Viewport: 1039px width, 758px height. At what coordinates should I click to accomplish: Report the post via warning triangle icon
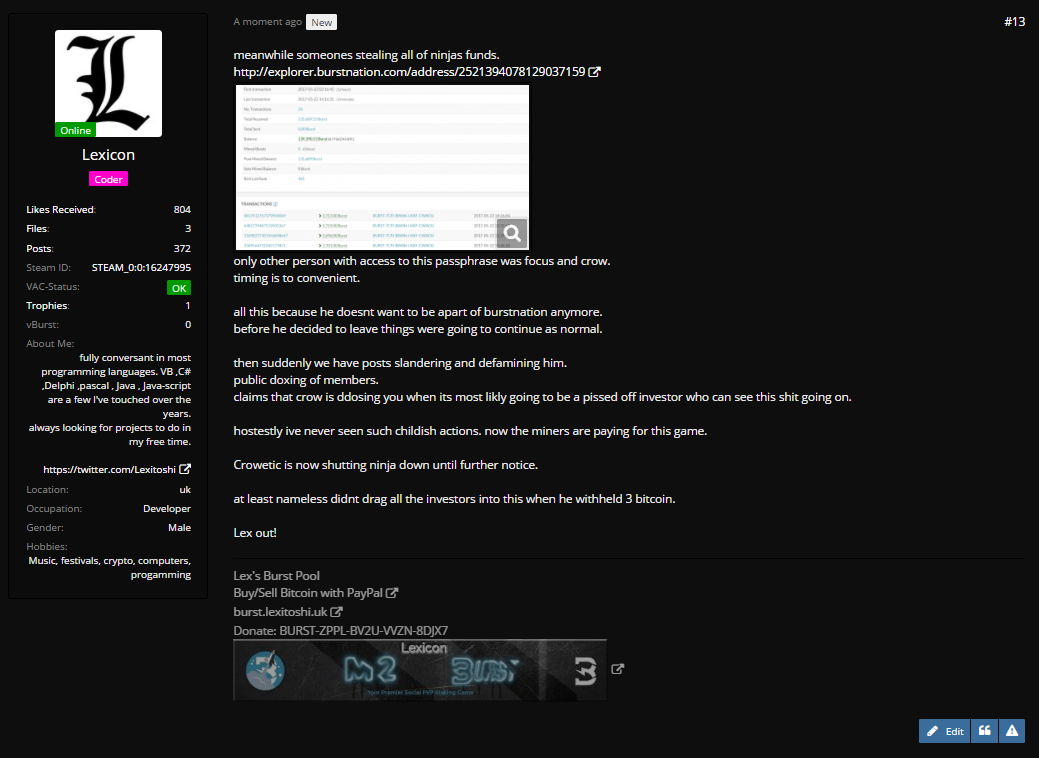coord(1012,731)
